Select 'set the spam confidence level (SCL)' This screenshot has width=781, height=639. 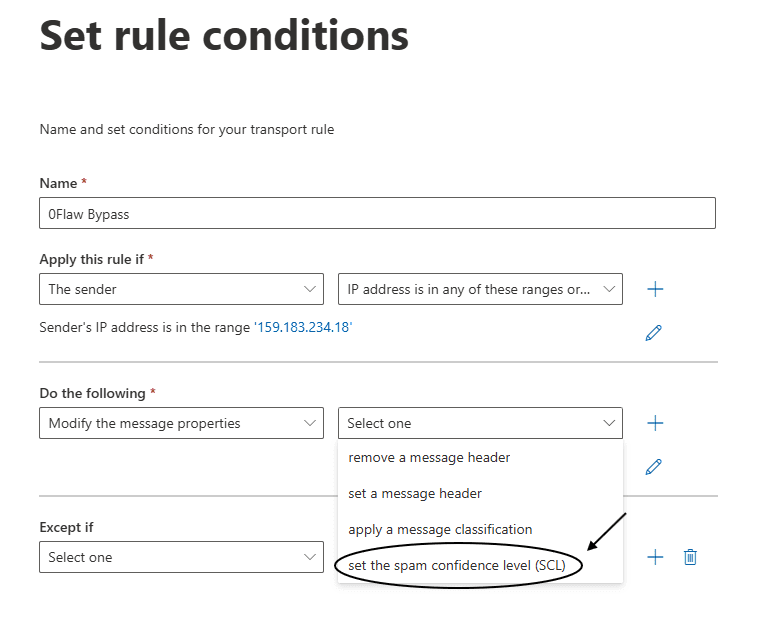(457, 565)
